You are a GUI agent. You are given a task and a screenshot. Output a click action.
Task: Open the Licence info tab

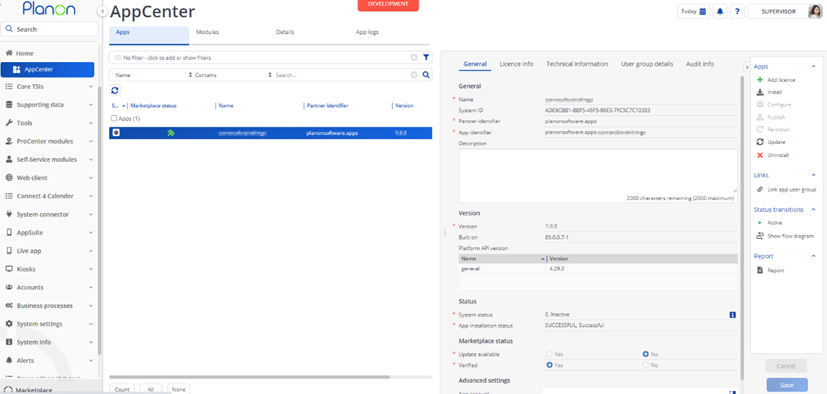(516, 64)
